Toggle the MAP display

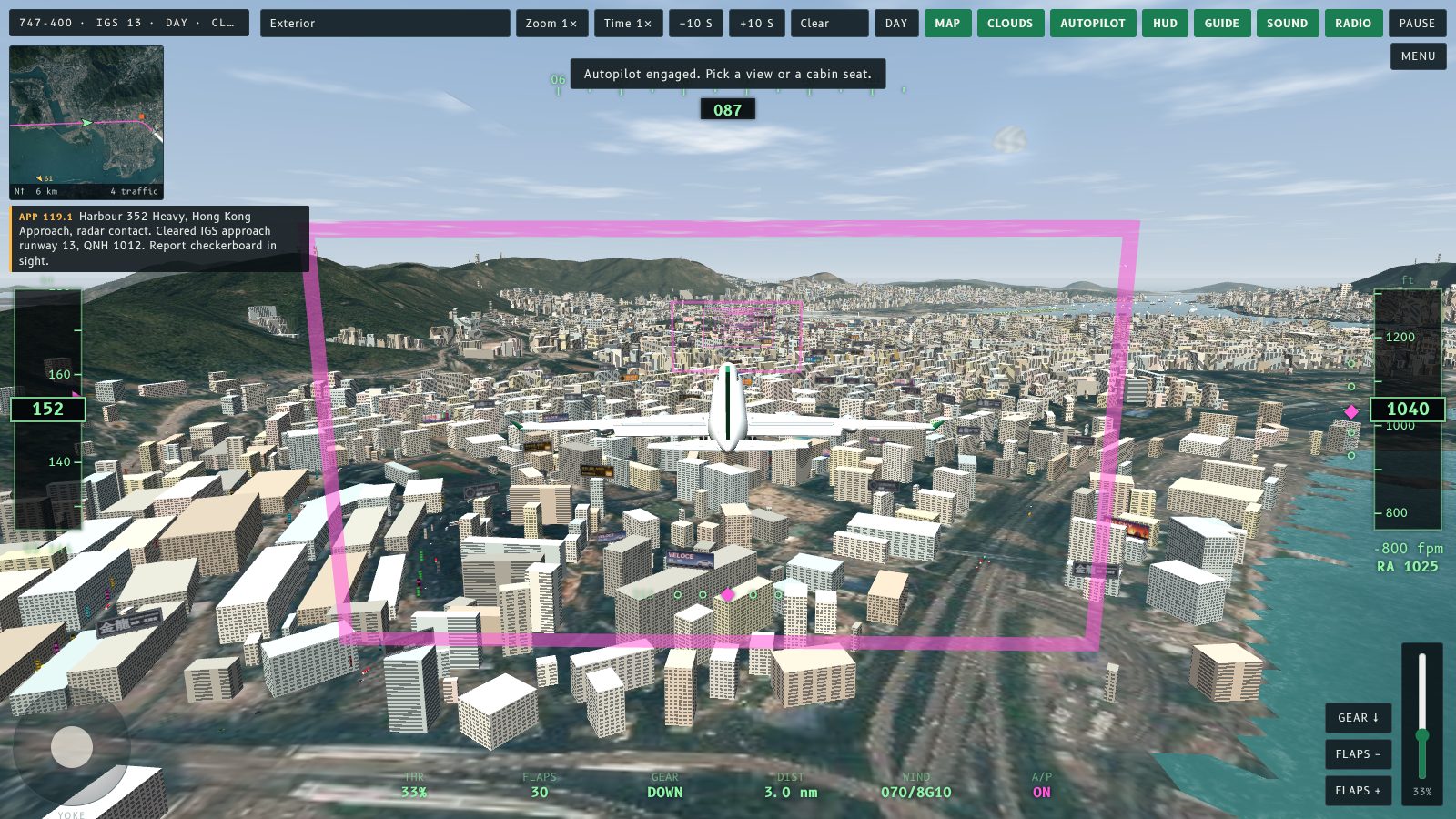tap(947, 23)
